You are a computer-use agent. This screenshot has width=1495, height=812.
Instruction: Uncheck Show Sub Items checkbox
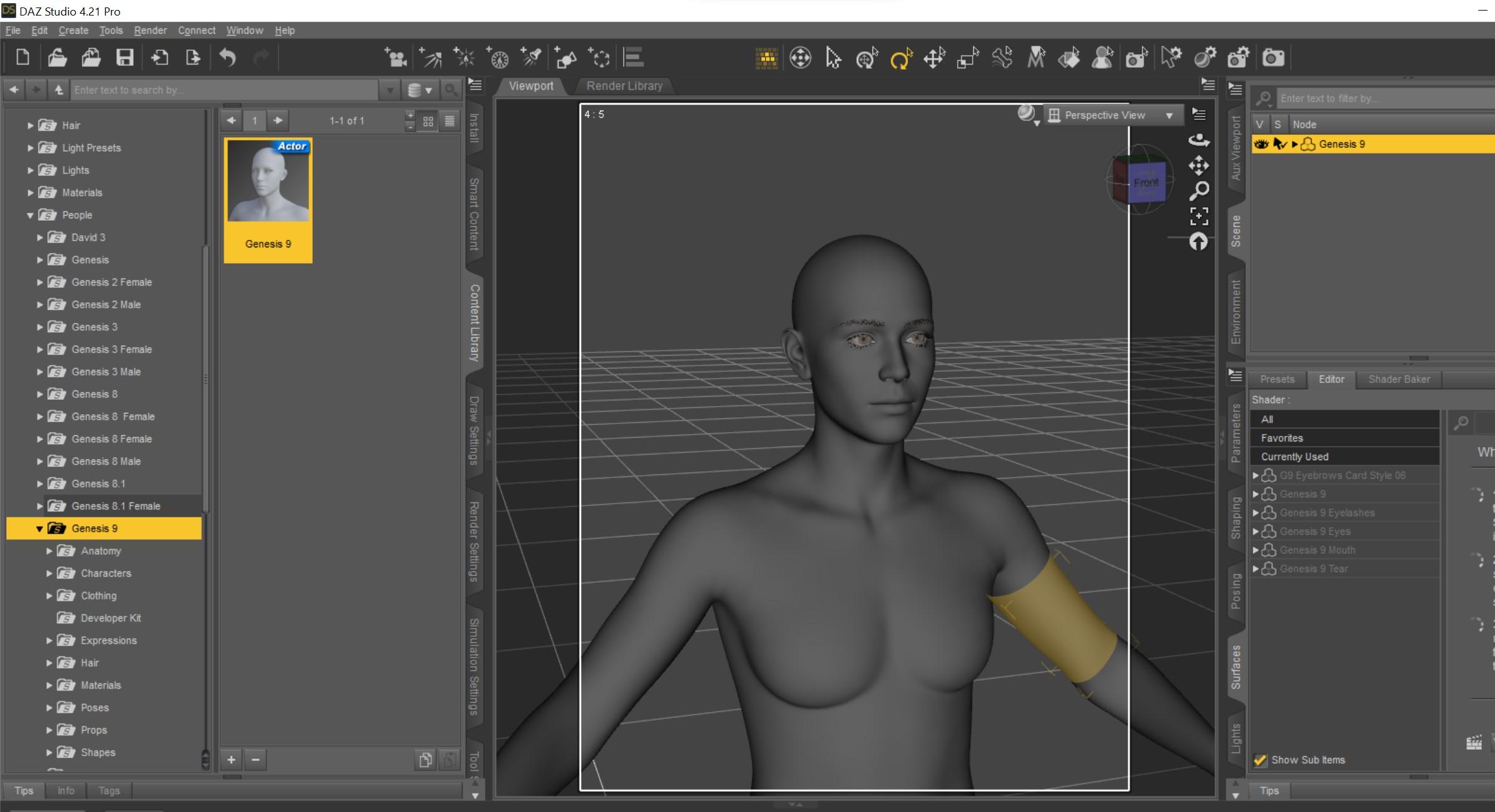[1261, 760]
